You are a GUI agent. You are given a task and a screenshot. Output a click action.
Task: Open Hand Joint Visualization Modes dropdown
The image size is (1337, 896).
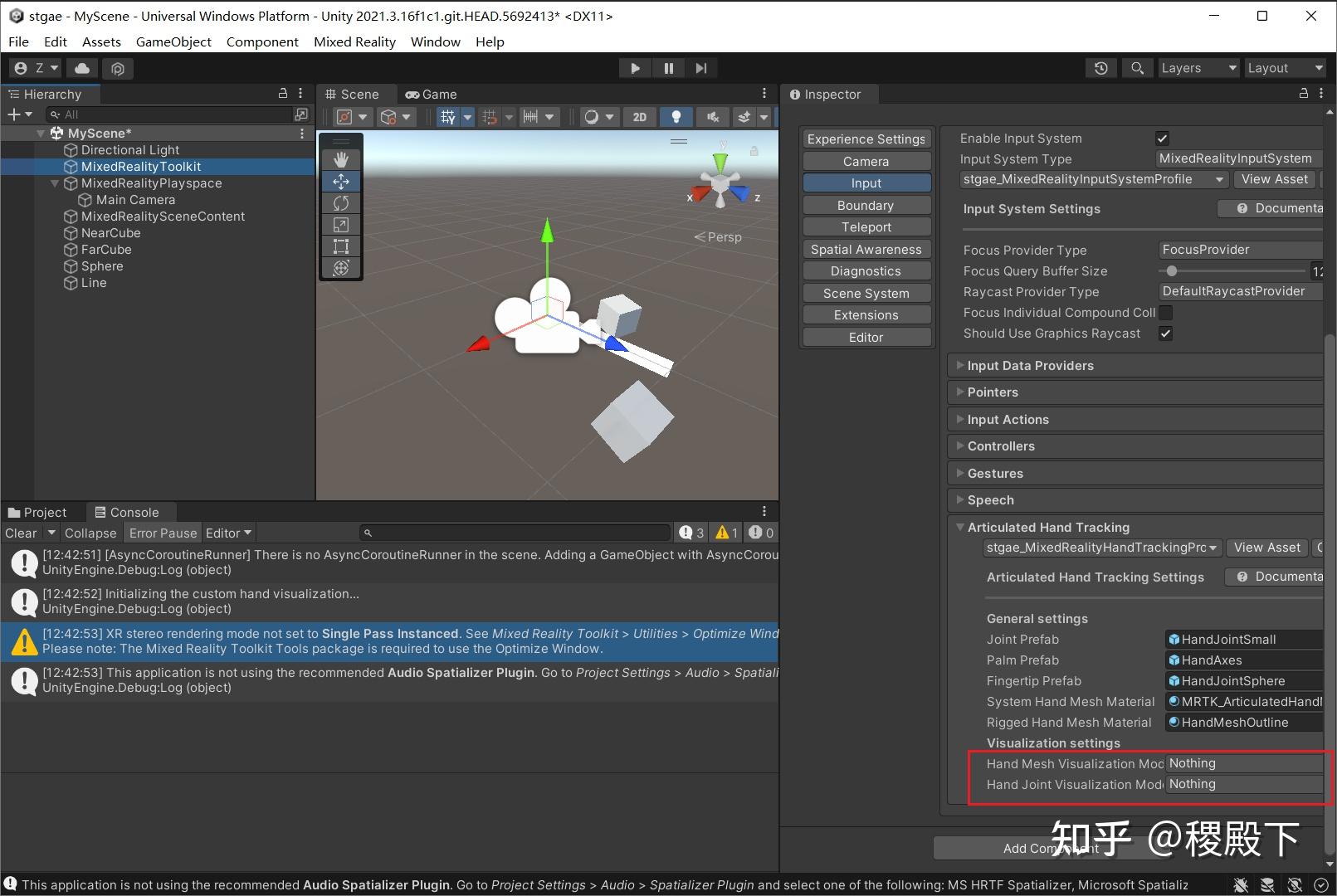coord(1244,784)
